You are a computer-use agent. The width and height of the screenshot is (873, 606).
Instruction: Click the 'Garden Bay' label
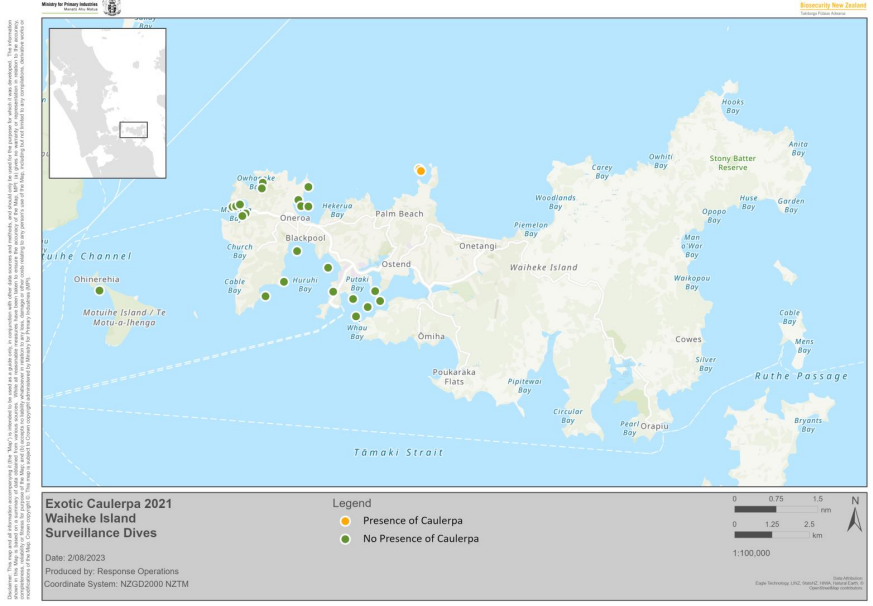pos(791,206)
